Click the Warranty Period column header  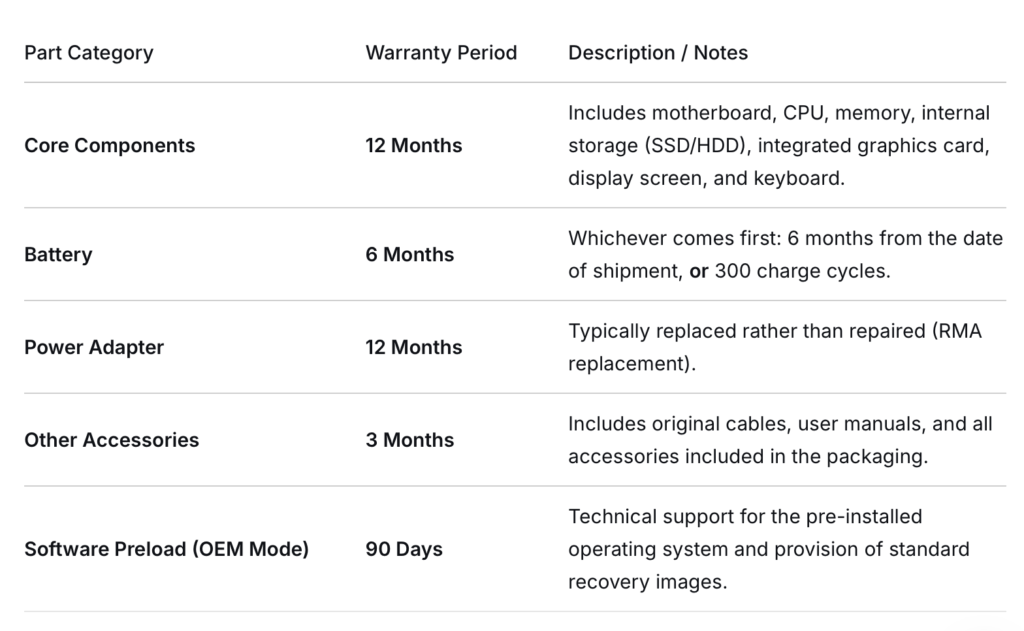(441, 52)
